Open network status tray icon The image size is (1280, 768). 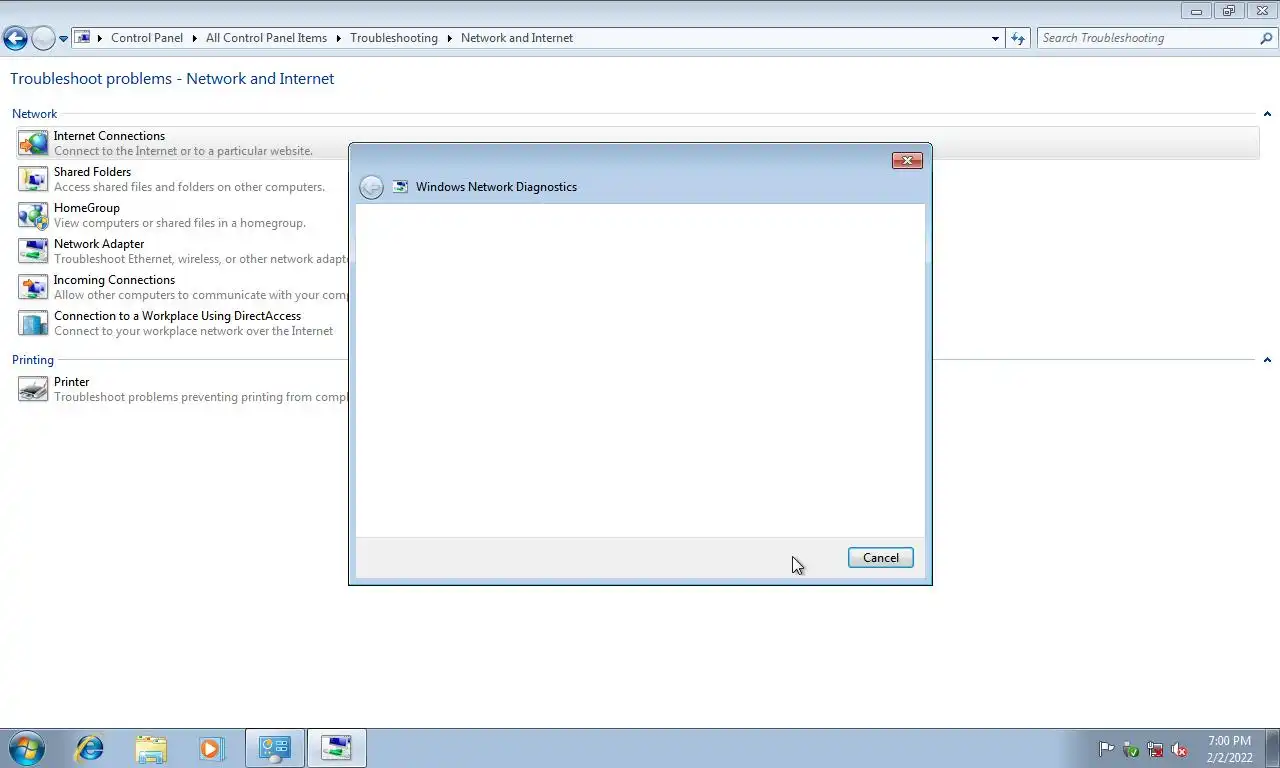tap(1155, 749)
